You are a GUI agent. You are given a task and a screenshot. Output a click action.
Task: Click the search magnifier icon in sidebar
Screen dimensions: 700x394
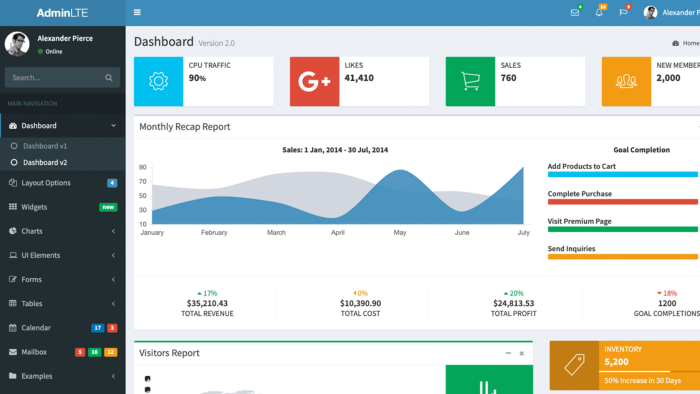coord(108,78)
